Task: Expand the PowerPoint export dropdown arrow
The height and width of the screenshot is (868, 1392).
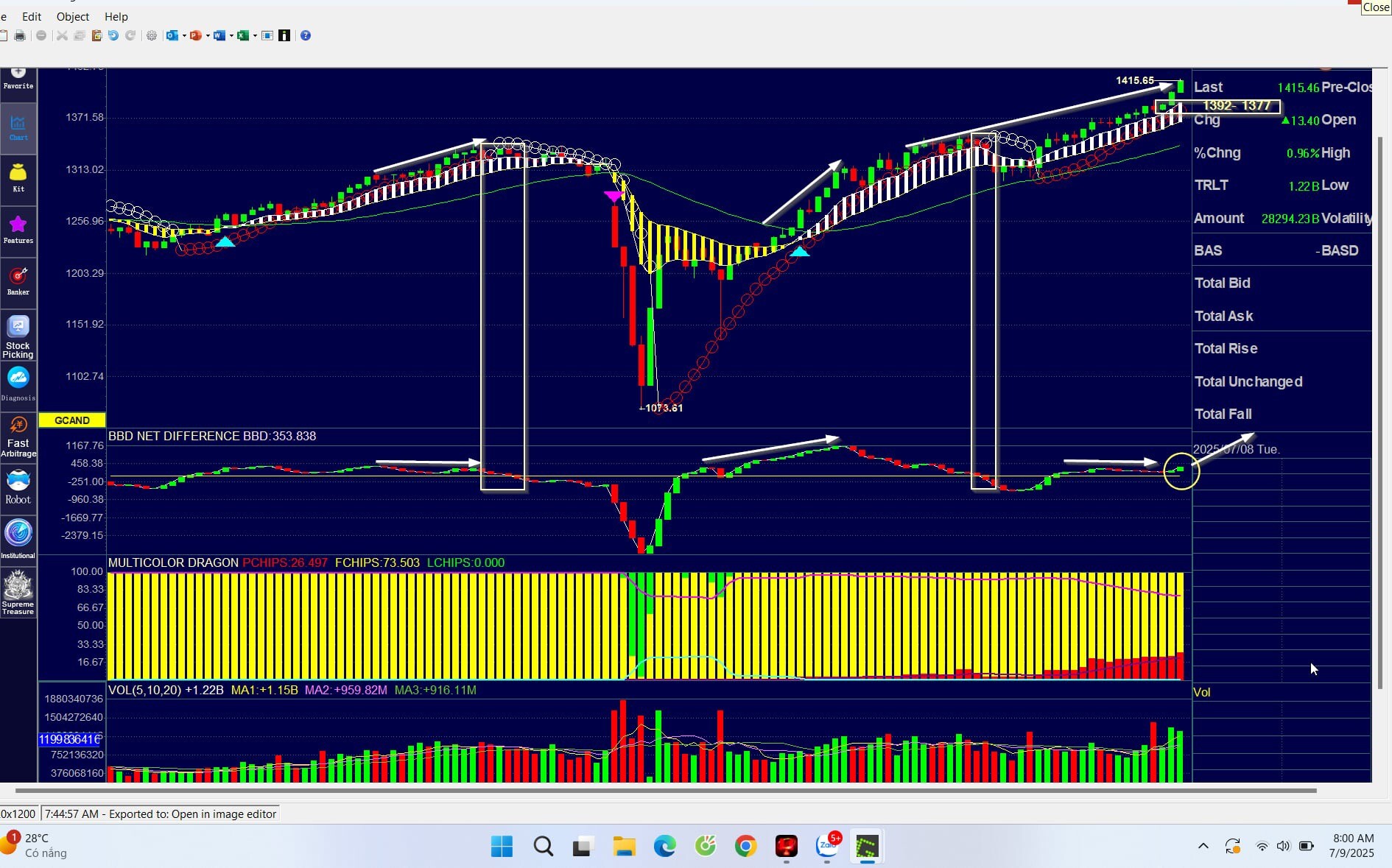Action: tap(208, 35)
